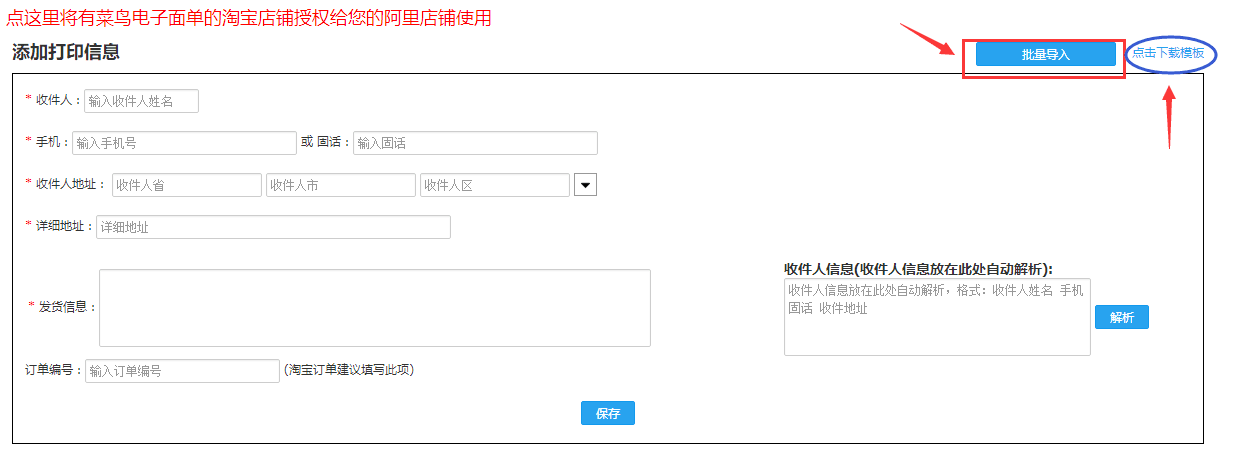Image resolution: width=1246 pixels, height=456 pixels.
Task: Click the 收件人省 province field
Action: 186,185
